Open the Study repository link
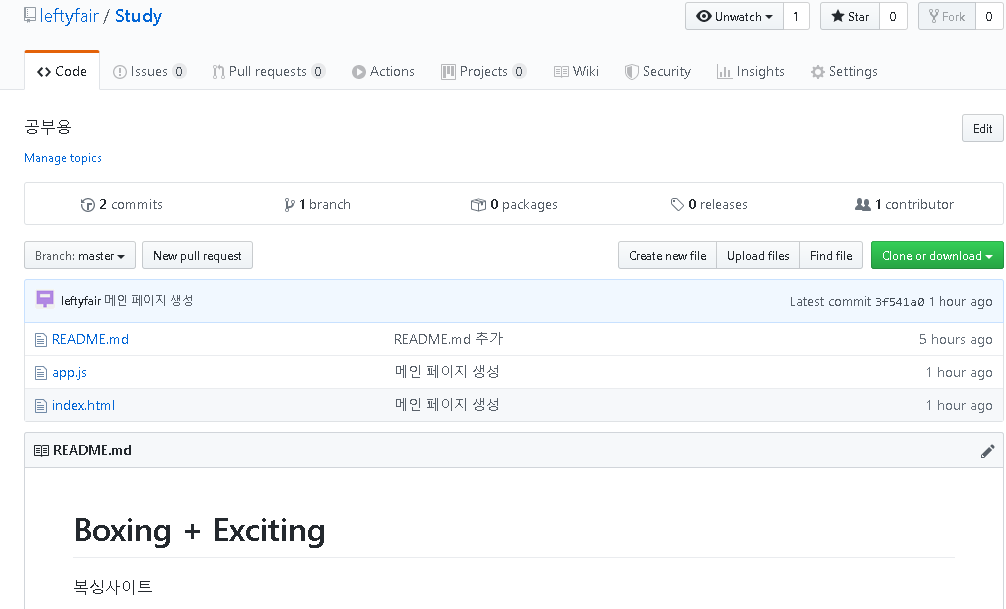The image size is (1006, 609). [x=138, y=16]
